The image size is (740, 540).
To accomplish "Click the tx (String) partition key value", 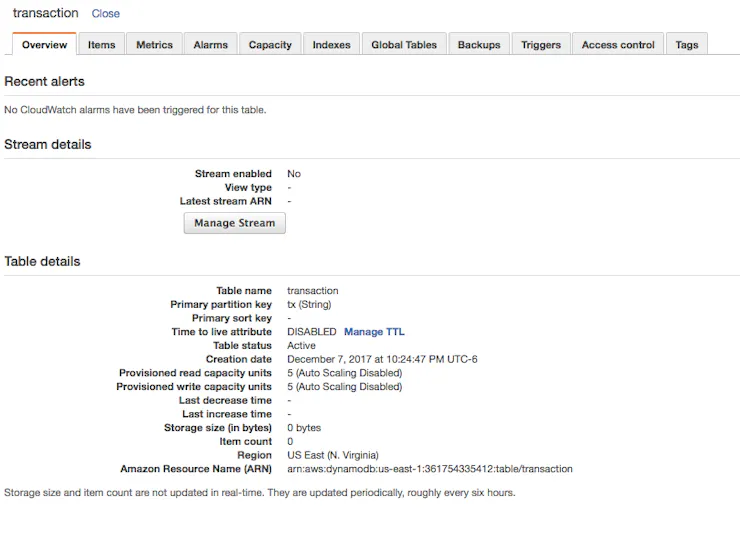I will (309, 304).
